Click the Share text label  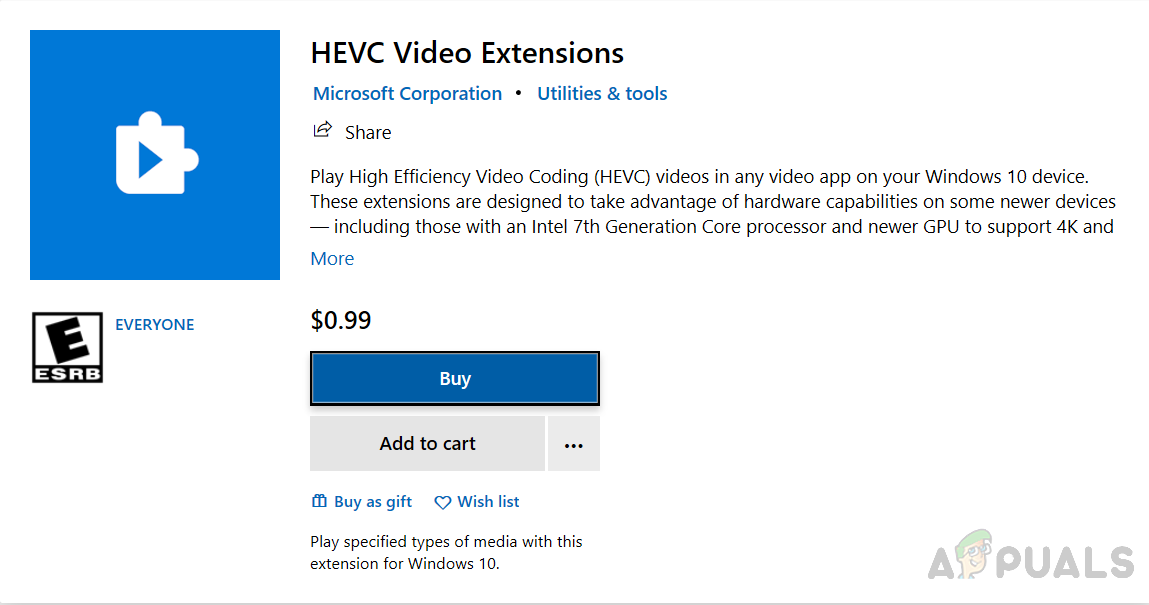coord(368,133)
